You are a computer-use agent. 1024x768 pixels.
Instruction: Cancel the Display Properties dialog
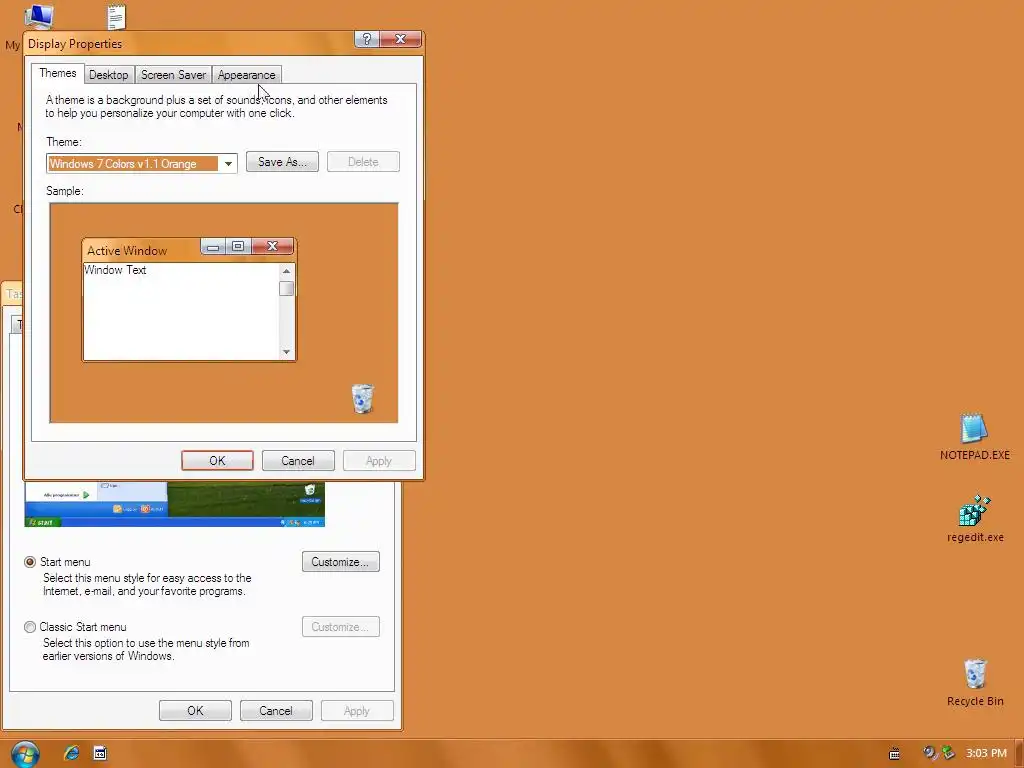coord(298,460)
